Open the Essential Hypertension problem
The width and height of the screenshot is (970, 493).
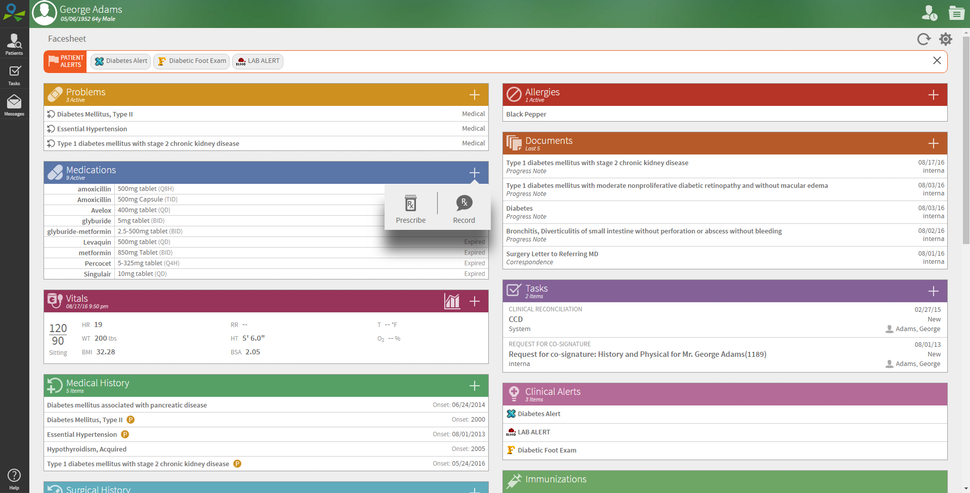(x=92, y=129)
